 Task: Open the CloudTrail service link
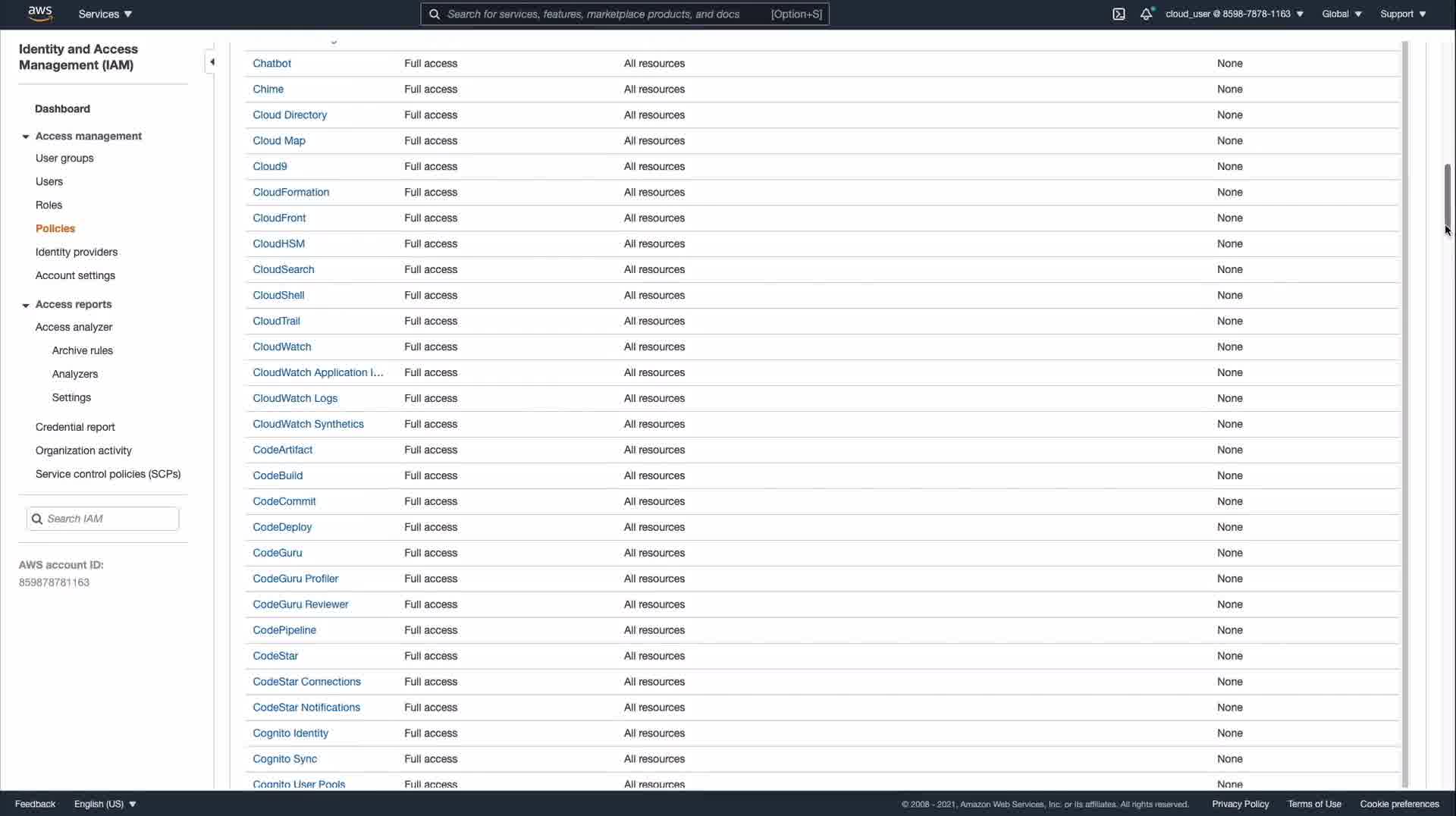[x=276, y=322]
